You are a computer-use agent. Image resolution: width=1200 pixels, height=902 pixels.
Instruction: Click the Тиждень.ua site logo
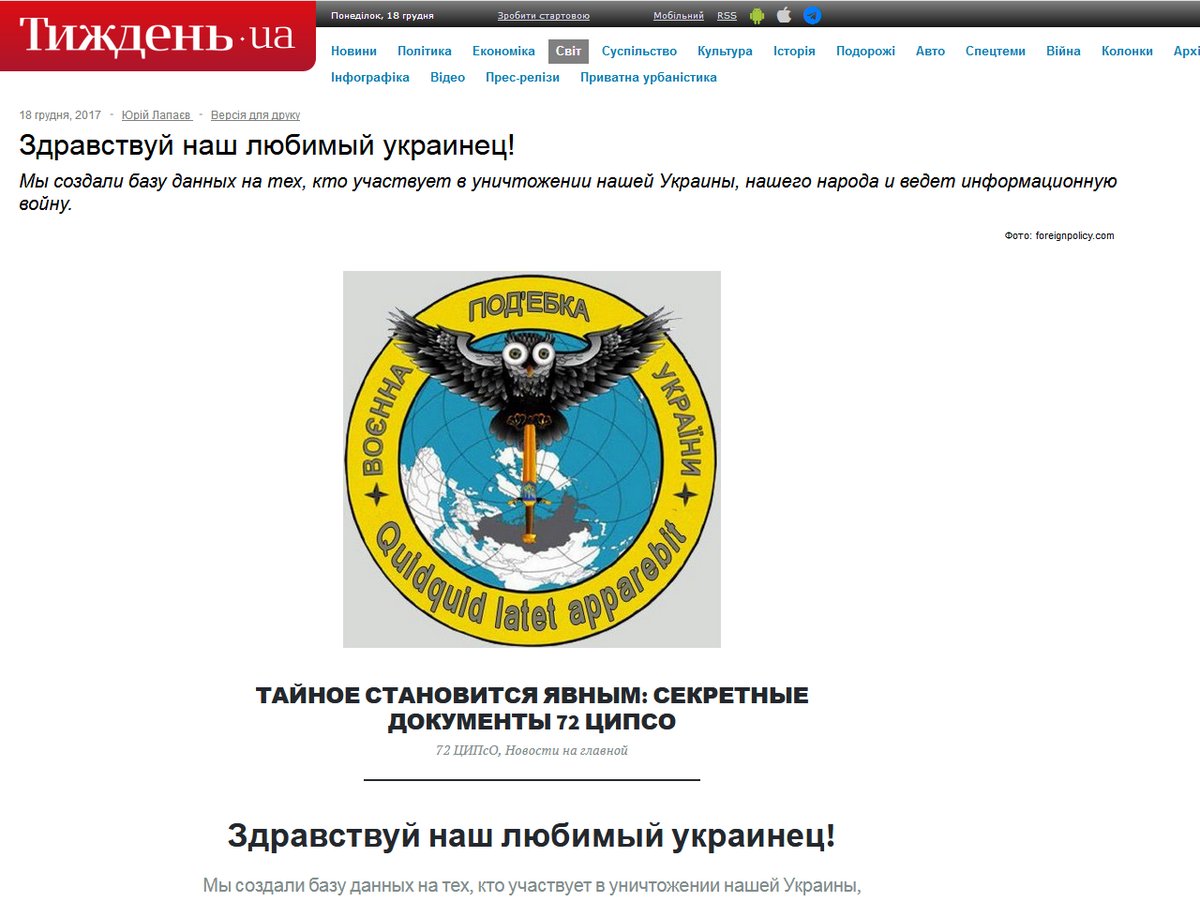pos(157,35)
